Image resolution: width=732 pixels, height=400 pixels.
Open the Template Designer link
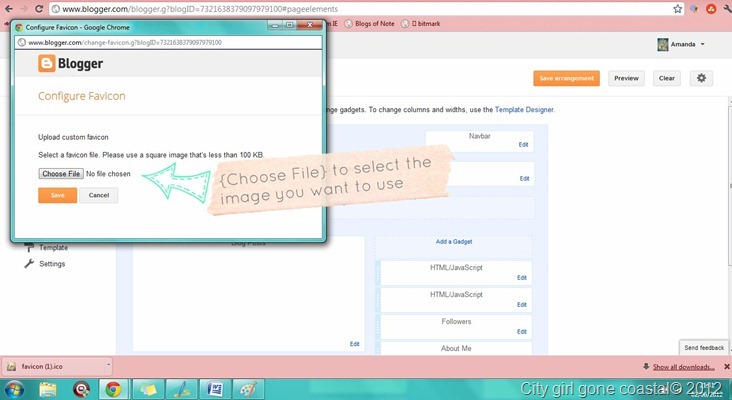[524, 110]
